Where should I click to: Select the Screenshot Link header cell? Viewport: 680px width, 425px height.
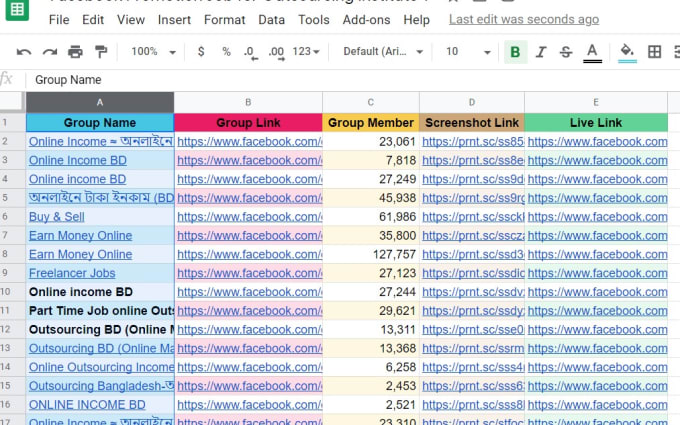click(472, 123)
